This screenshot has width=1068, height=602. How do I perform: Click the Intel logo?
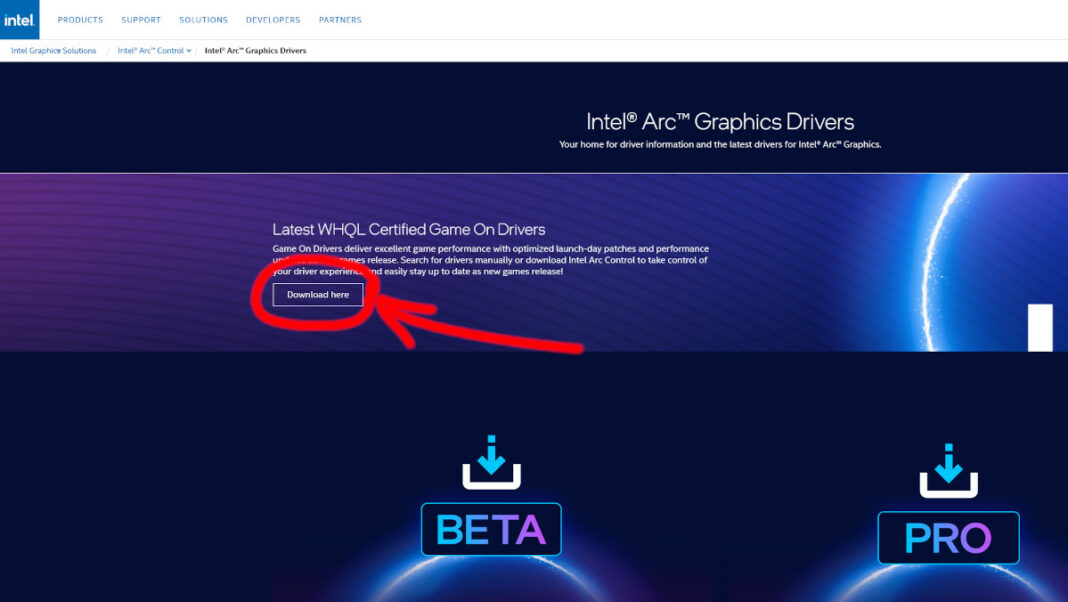[x=19, y=19]
